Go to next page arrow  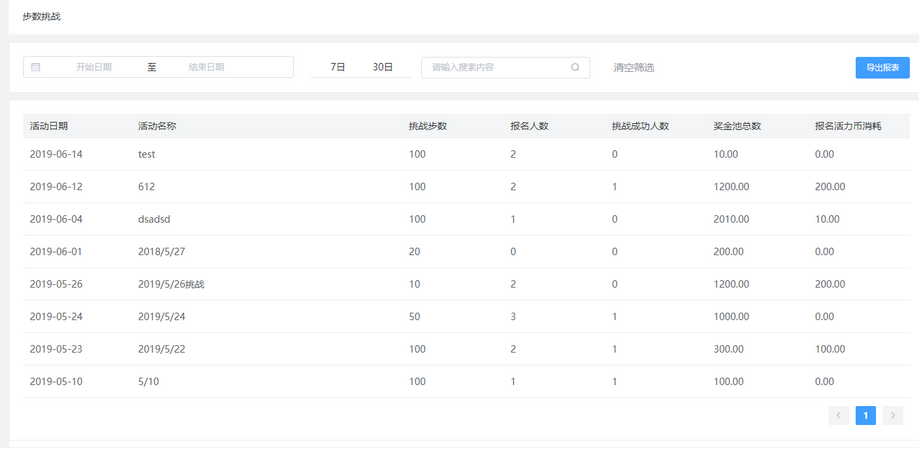(x=893, y=415)
